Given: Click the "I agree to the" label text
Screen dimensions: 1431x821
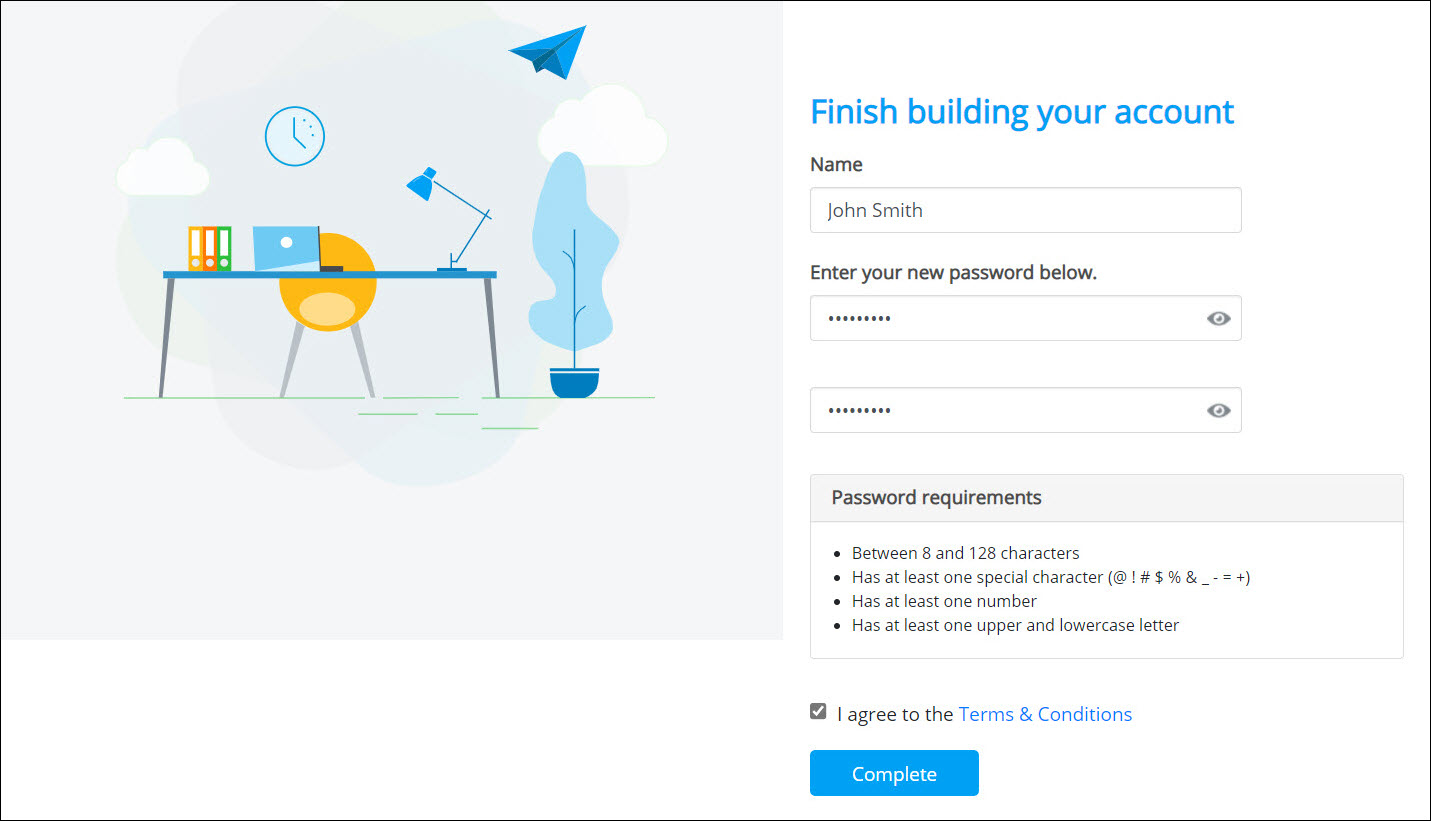Looking at the screenshot, I should [x=895, y=714].
